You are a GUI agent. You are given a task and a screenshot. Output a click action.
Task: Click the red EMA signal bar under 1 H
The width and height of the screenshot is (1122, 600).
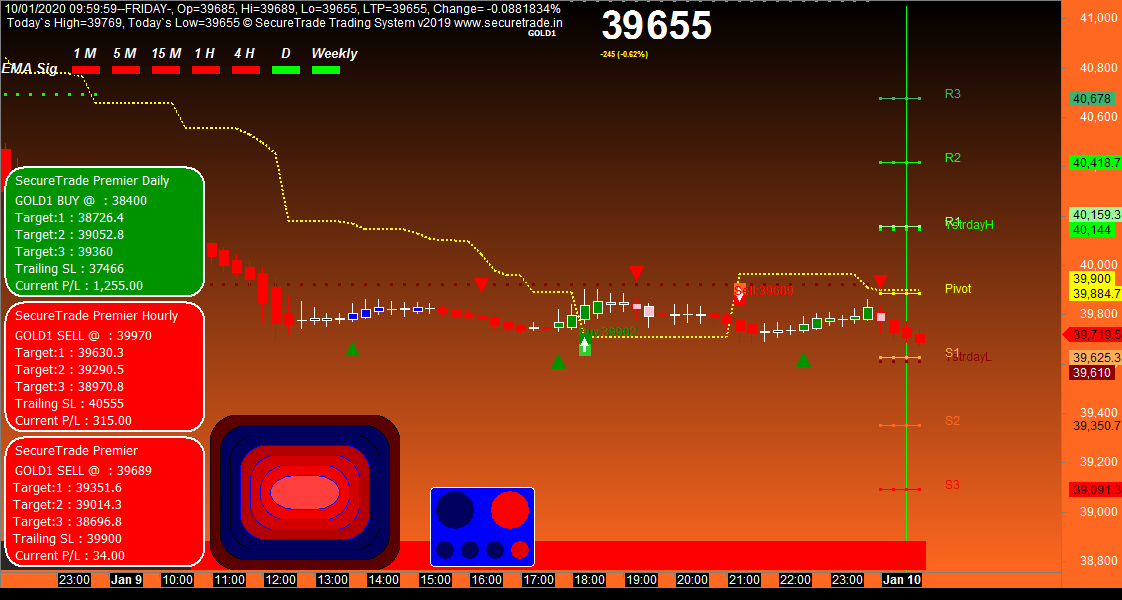tap(206, 69)
